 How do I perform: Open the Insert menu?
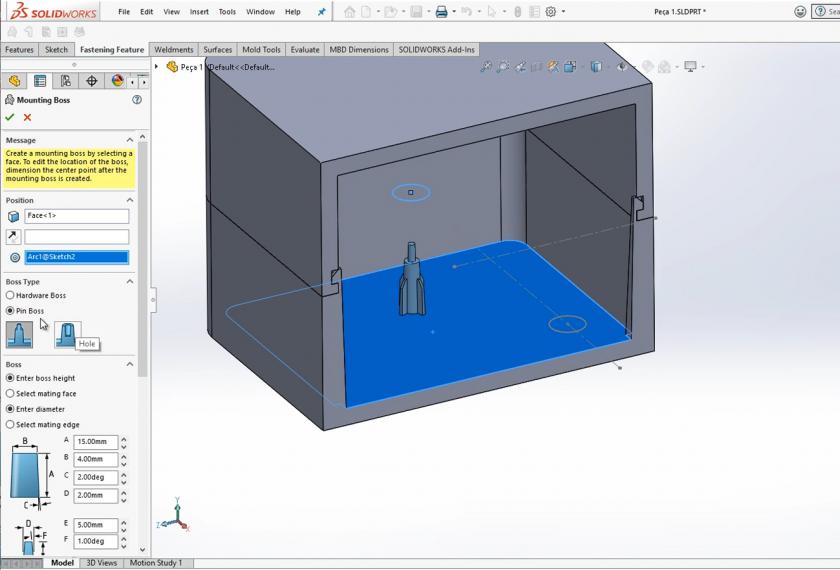[x=199, y=12]
